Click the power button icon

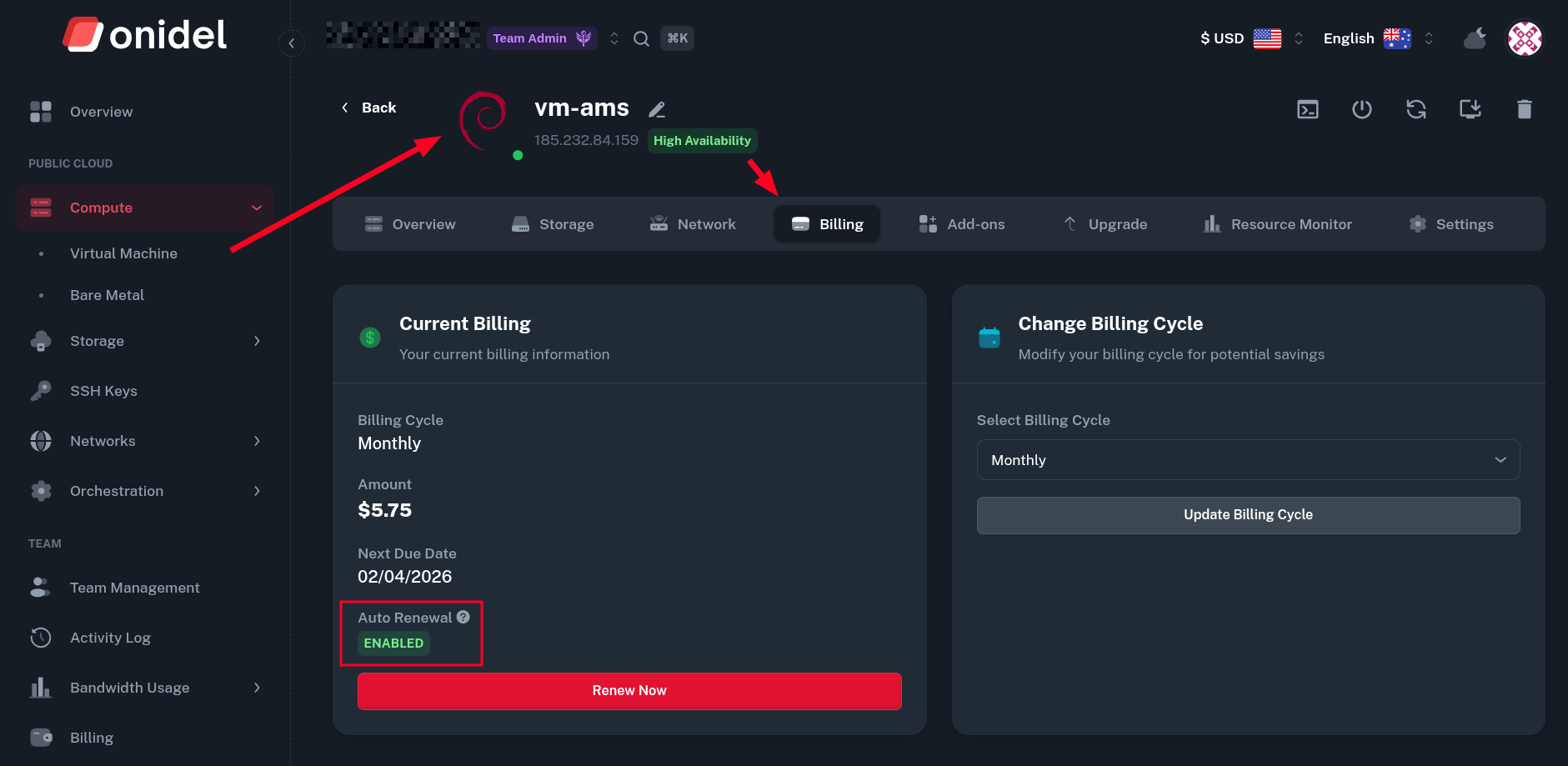tap(1361, 109)
